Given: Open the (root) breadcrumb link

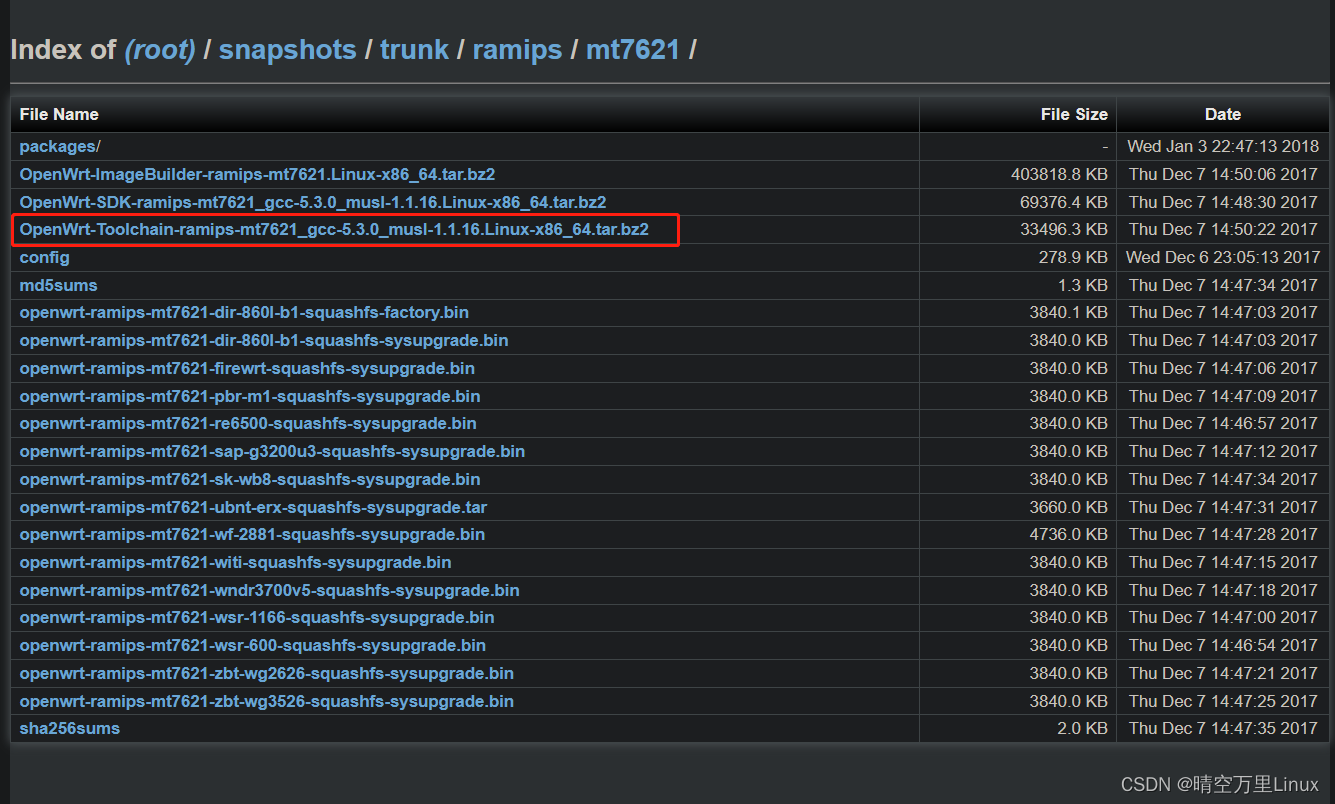Looking at the screenshot, I should point(160,49).
